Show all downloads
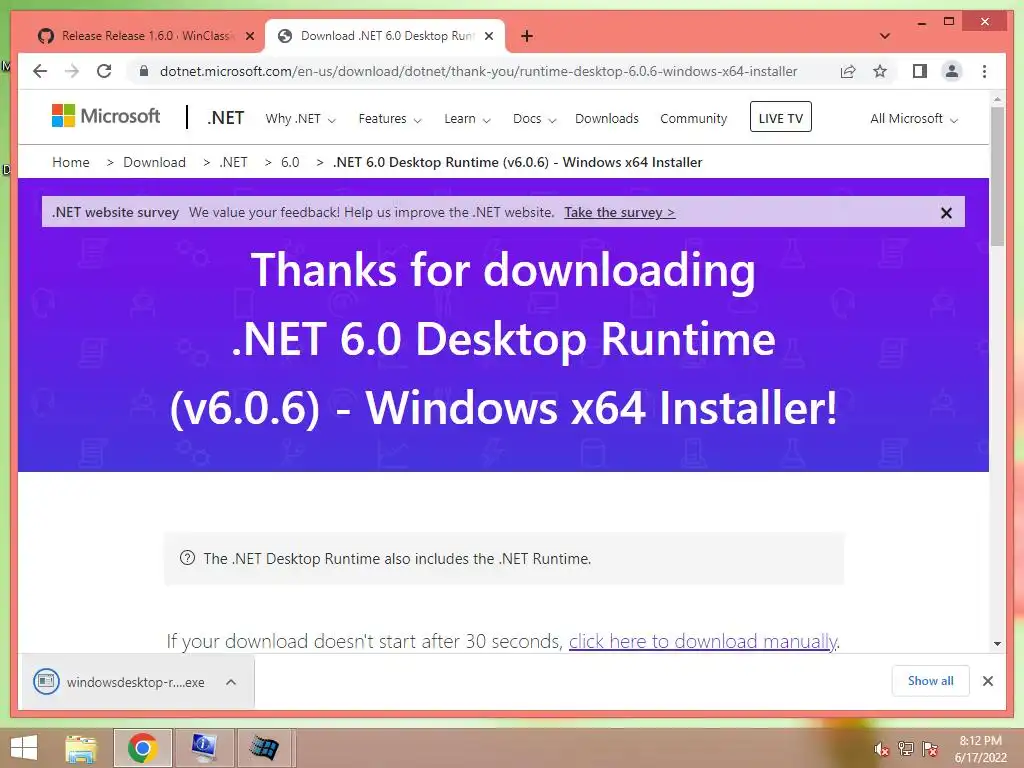This screenshot has width=1024, height=768. click(930, 680)
